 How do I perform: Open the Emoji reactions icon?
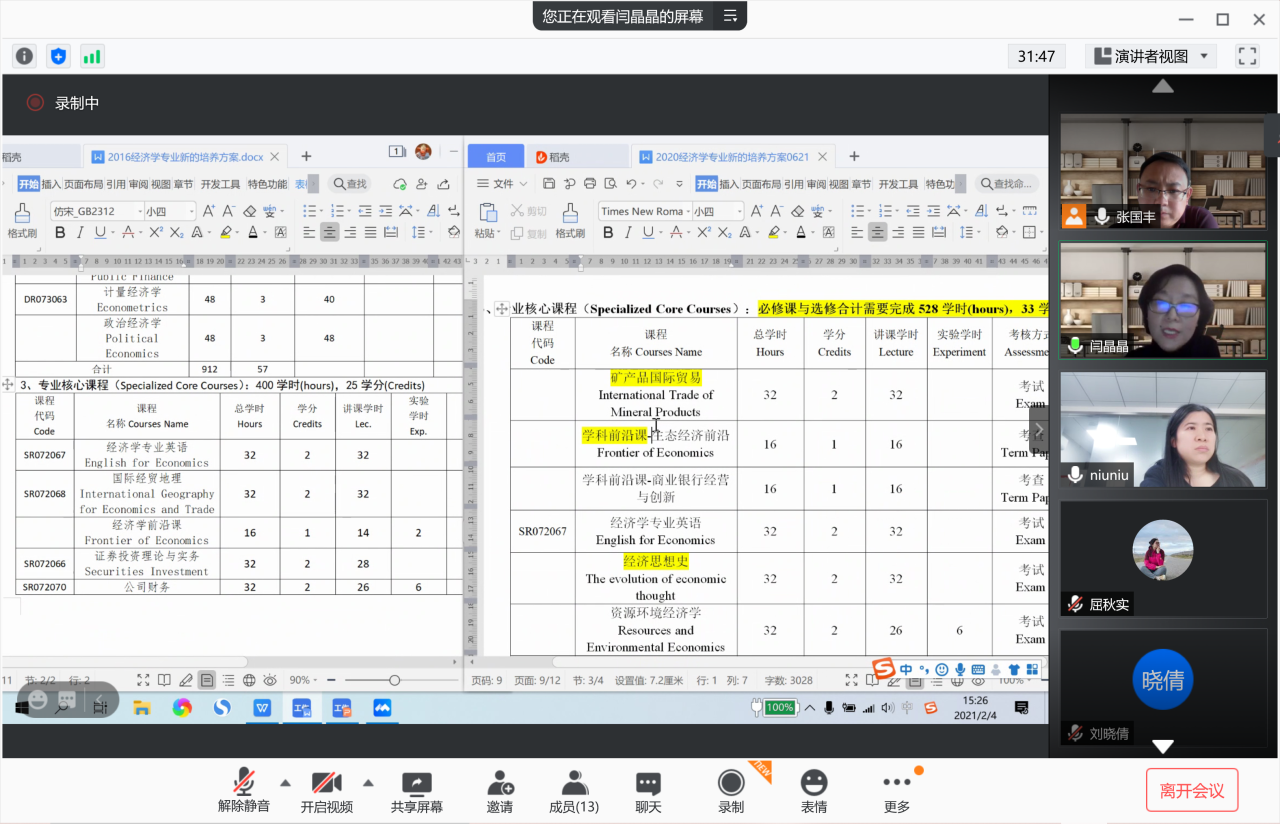point(814,783)
